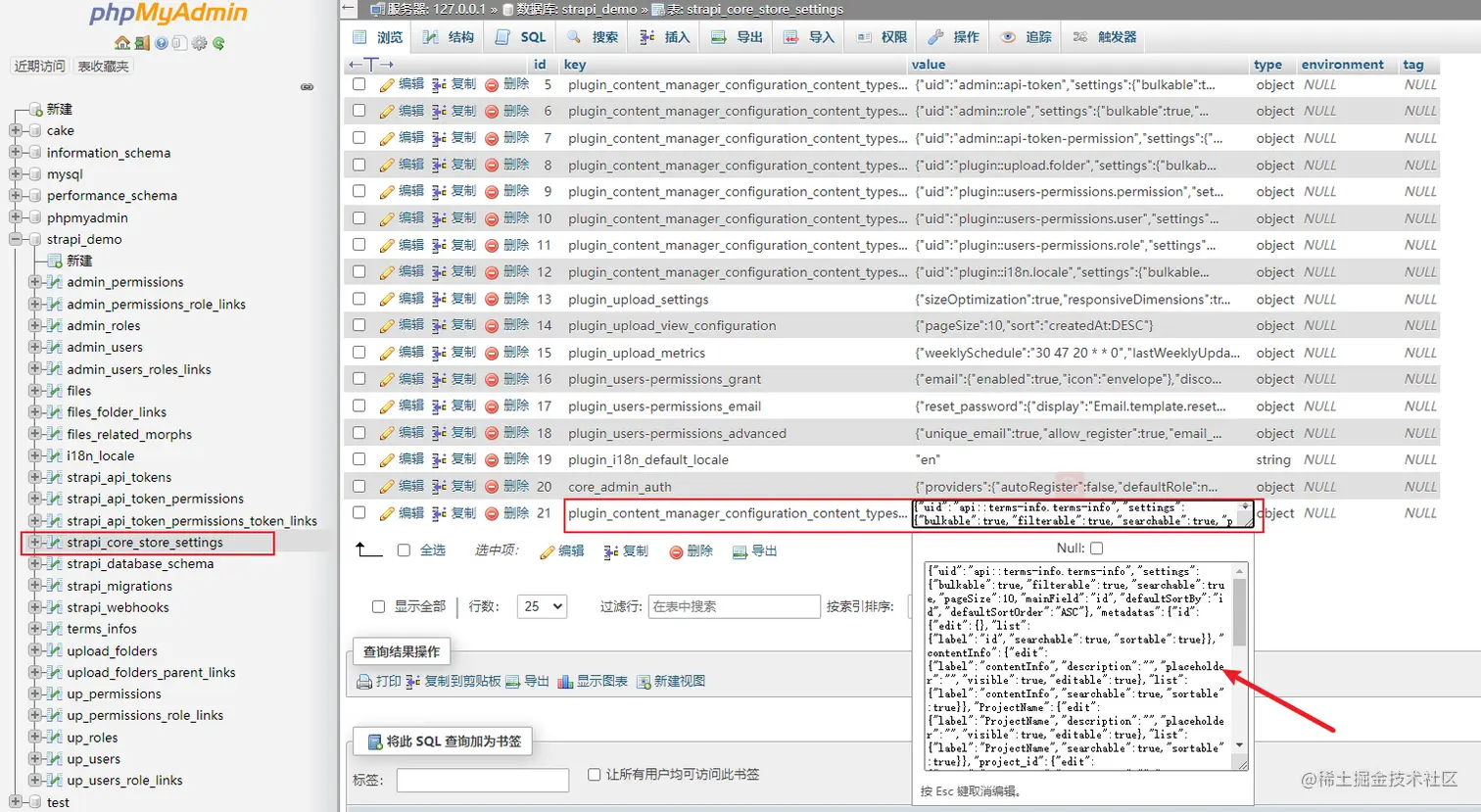Go to phpMyAdmin home icon

pyautogui.click(x=121, y=43)
